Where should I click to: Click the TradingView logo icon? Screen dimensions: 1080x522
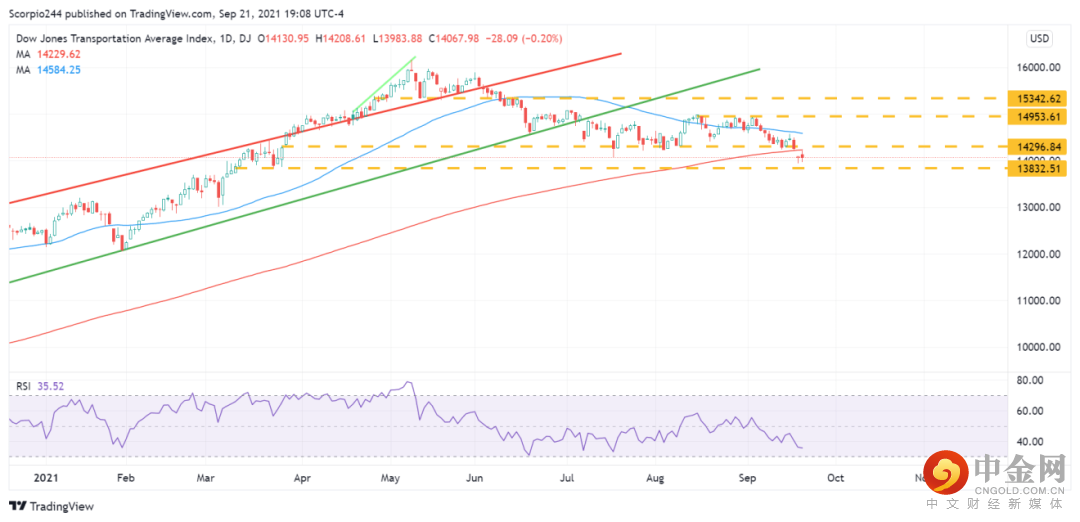click(17, 506)
